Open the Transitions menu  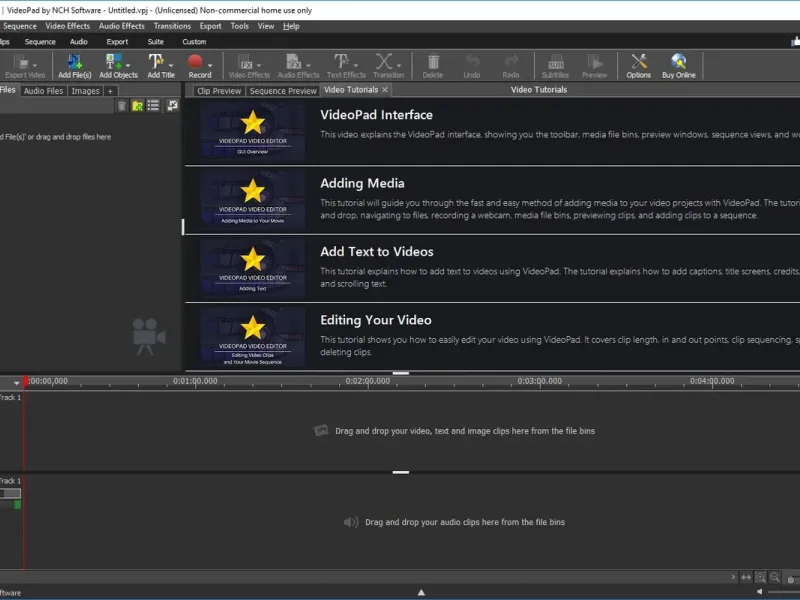tap(172, 26)
